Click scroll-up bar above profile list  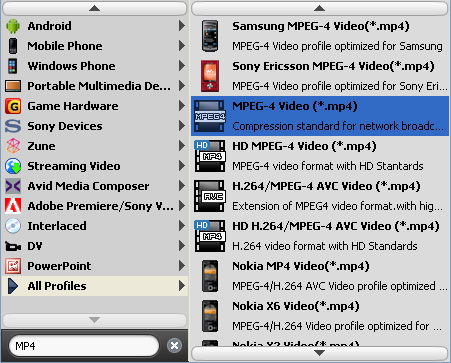[x=319, y=8]
